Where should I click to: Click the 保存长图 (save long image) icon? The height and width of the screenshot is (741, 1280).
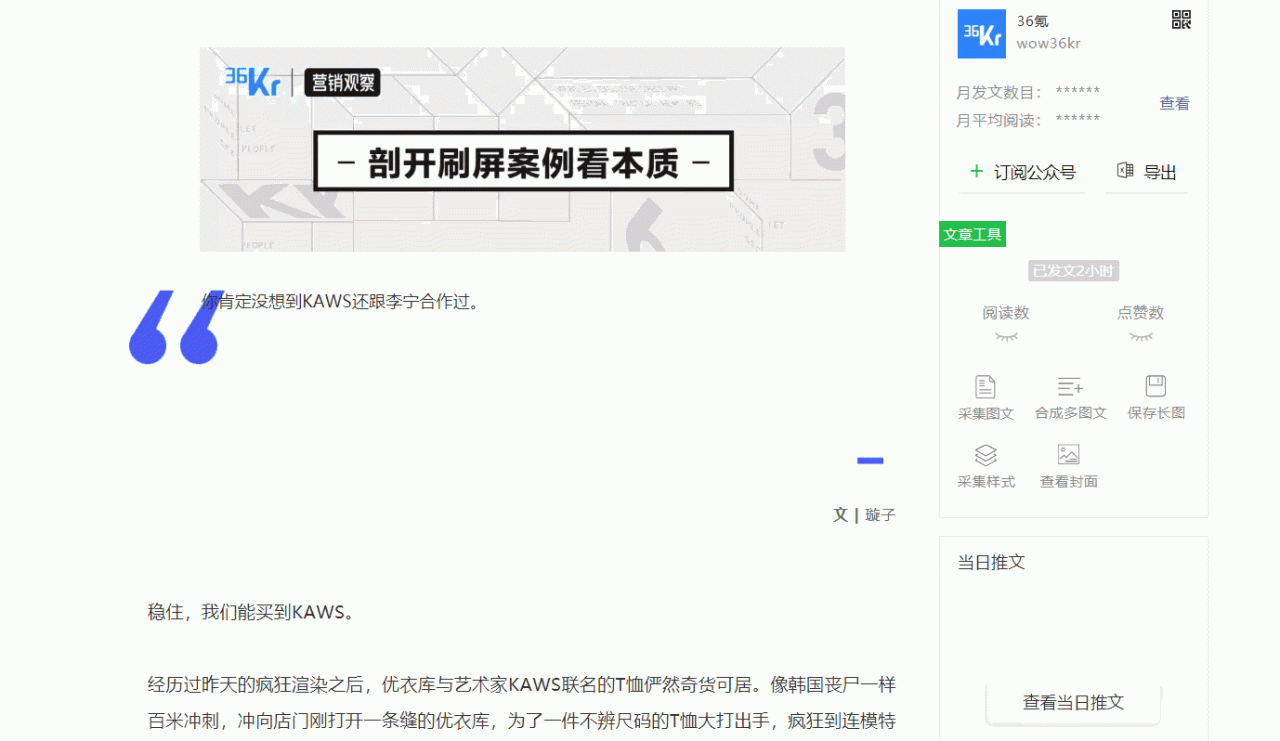[1155, 388]
